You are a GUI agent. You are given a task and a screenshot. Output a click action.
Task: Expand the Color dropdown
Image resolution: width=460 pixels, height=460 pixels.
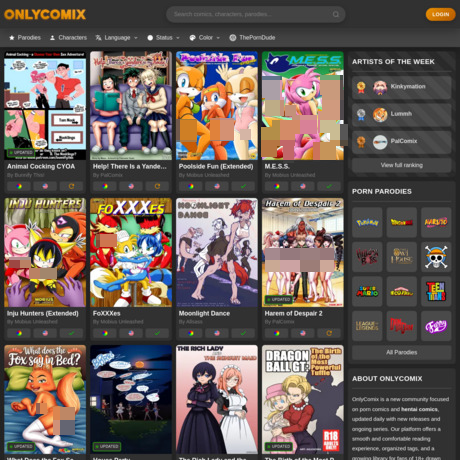click(205, 38)
